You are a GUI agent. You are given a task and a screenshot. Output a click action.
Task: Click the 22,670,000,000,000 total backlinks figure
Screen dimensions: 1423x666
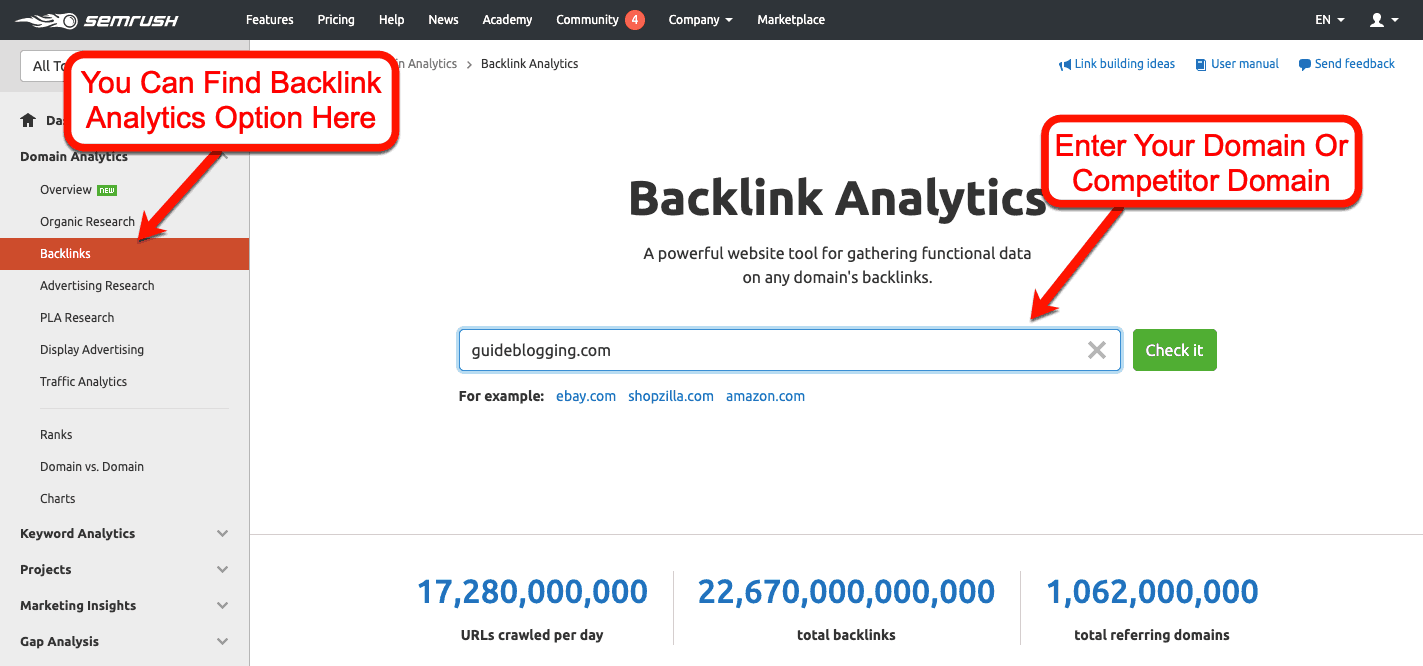pos(846,591)
